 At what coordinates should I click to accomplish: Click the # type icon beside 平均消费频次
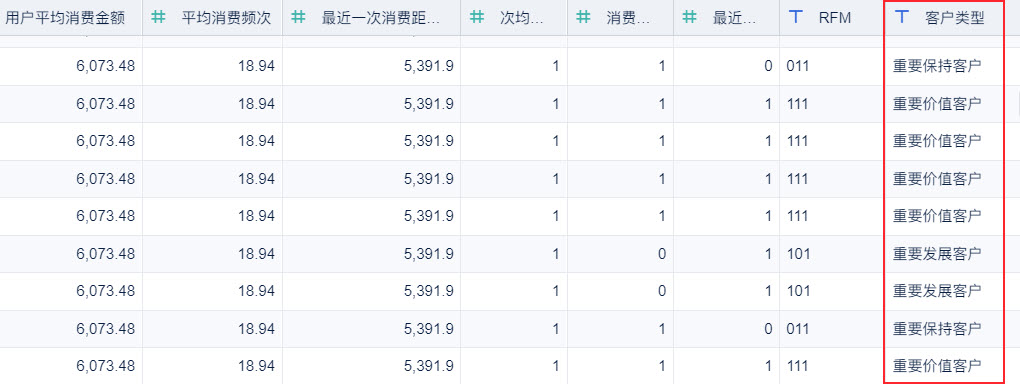click(x=157, y=18)
